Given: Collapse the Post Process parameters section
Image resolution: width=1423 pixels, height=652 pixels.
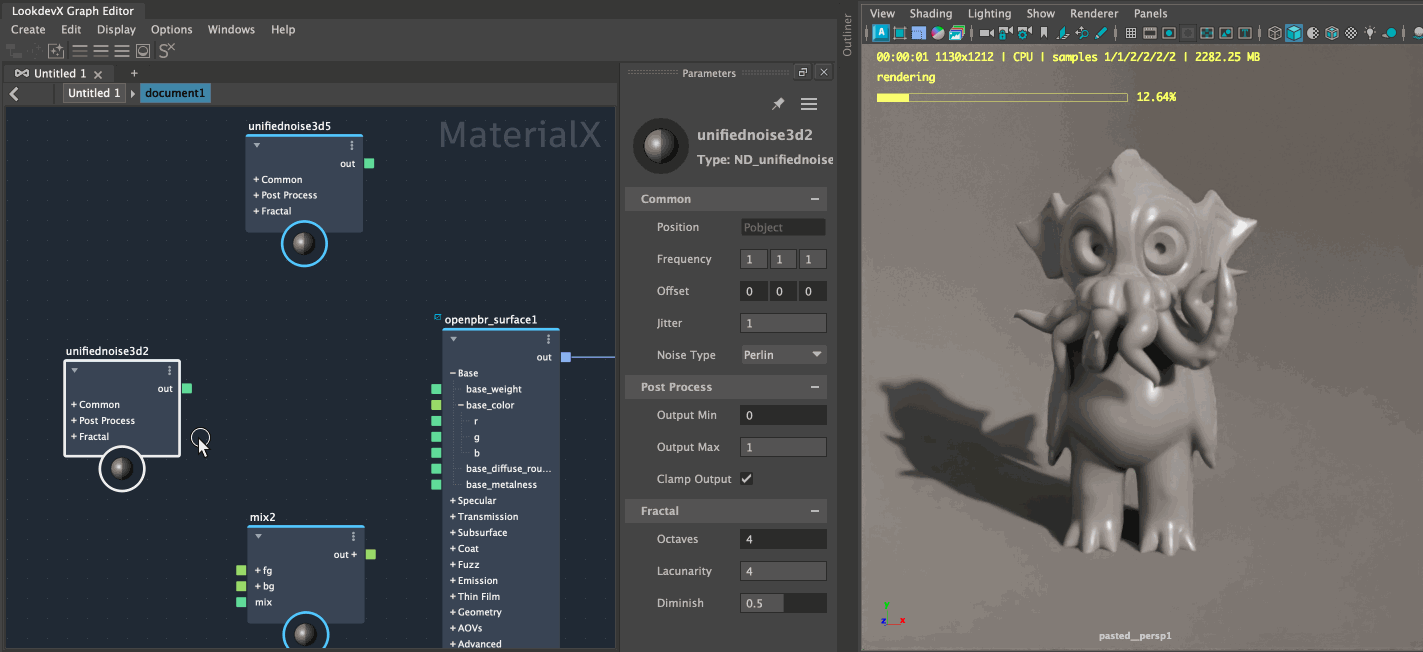Looking at the screenshot, I should coord(816,387).
